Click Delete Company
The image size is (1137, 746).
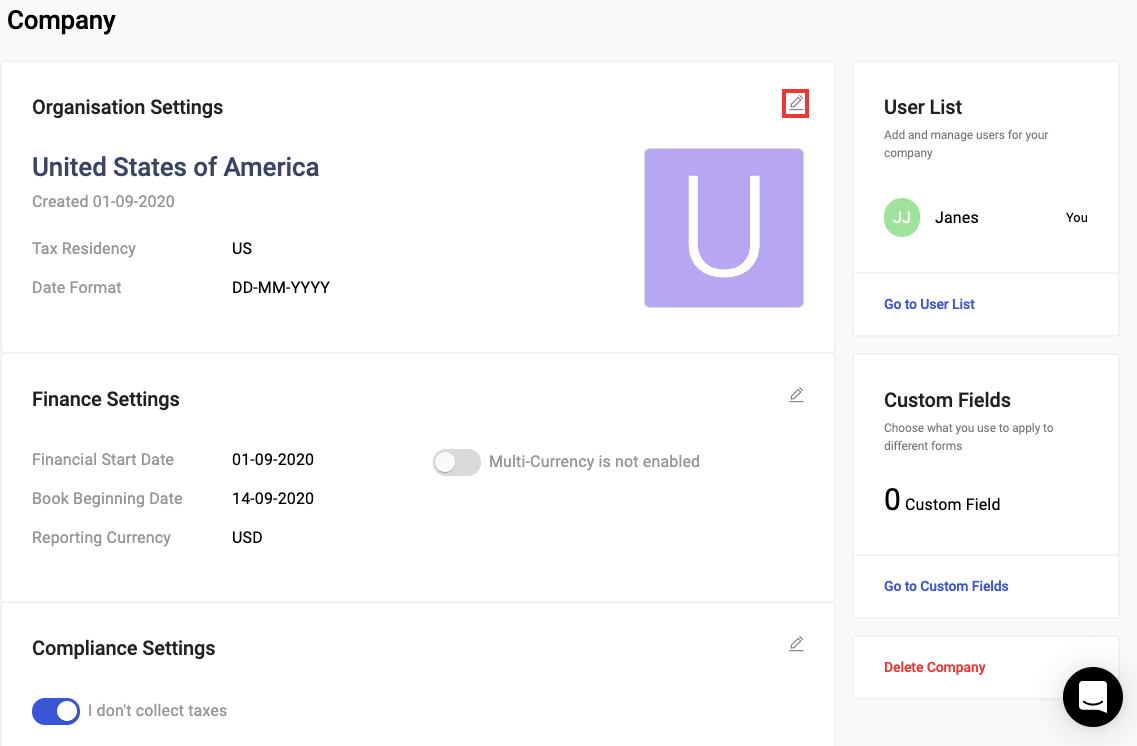click(934, 667)
